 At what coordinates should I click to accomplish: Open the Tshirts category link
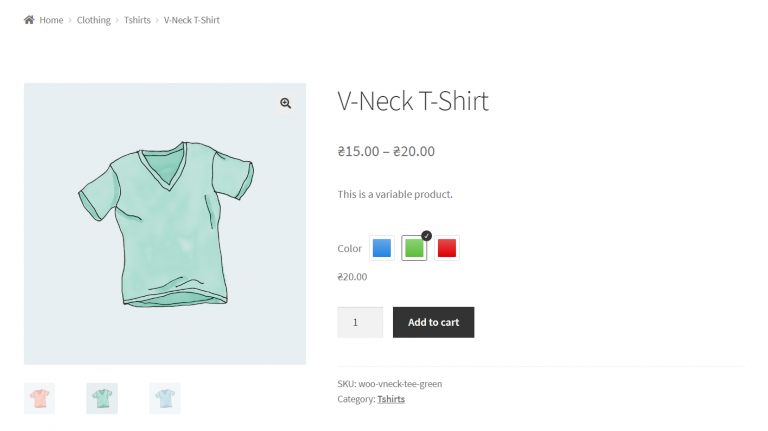pyautogui.click(x=391, y=399)
